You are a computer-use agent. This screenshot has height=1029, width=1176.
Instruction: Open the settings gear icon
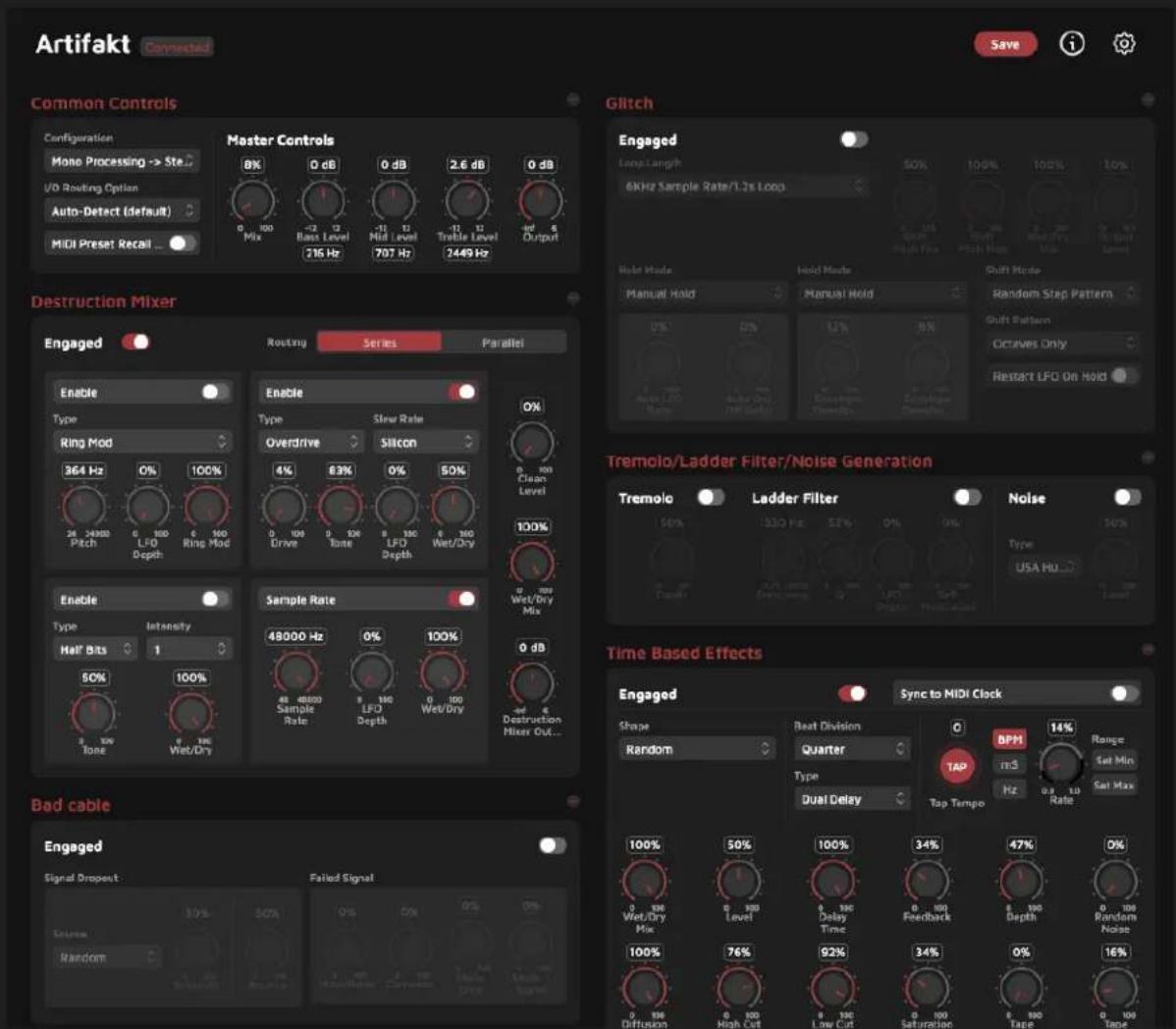click(x=1123, y=44)
